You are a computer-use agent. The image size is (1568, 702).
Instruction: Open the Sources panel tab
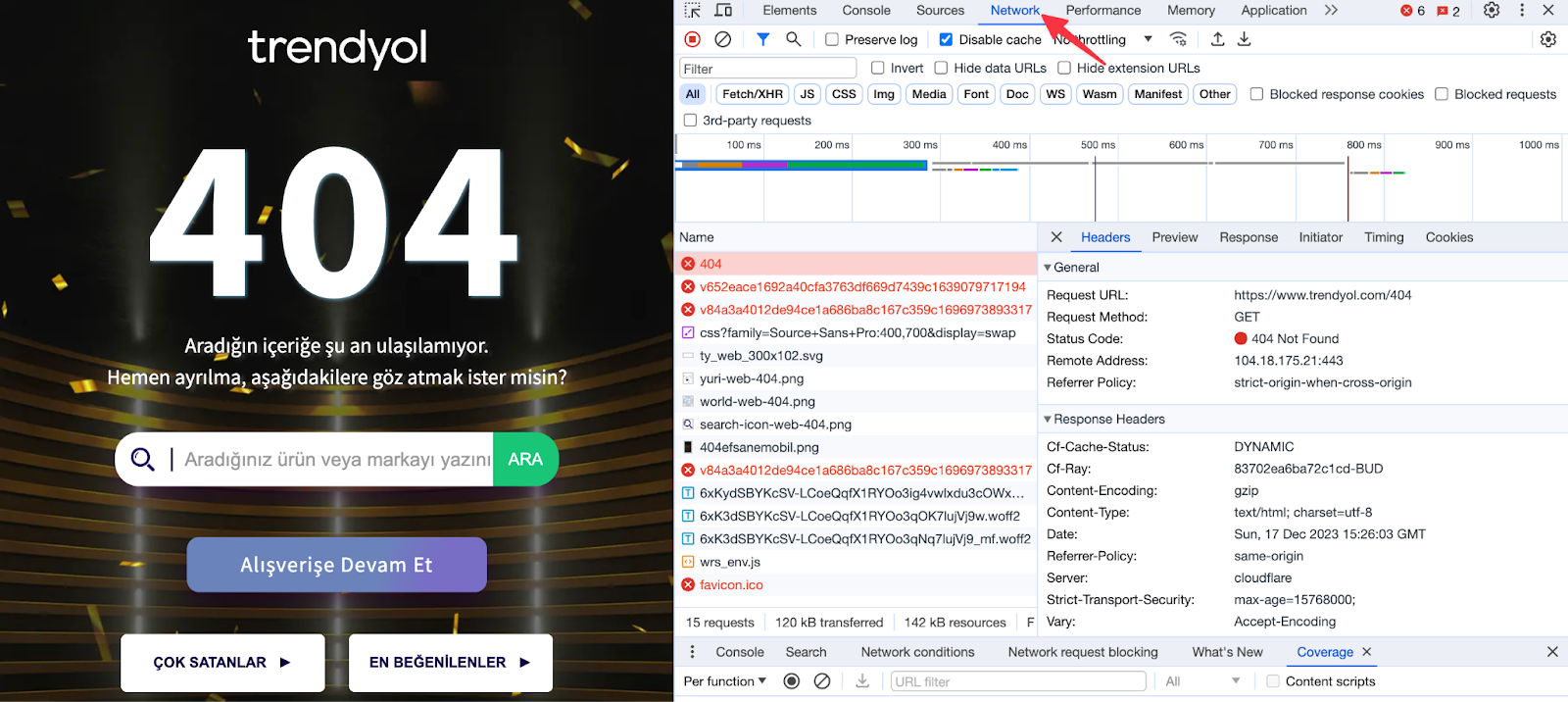940,11
